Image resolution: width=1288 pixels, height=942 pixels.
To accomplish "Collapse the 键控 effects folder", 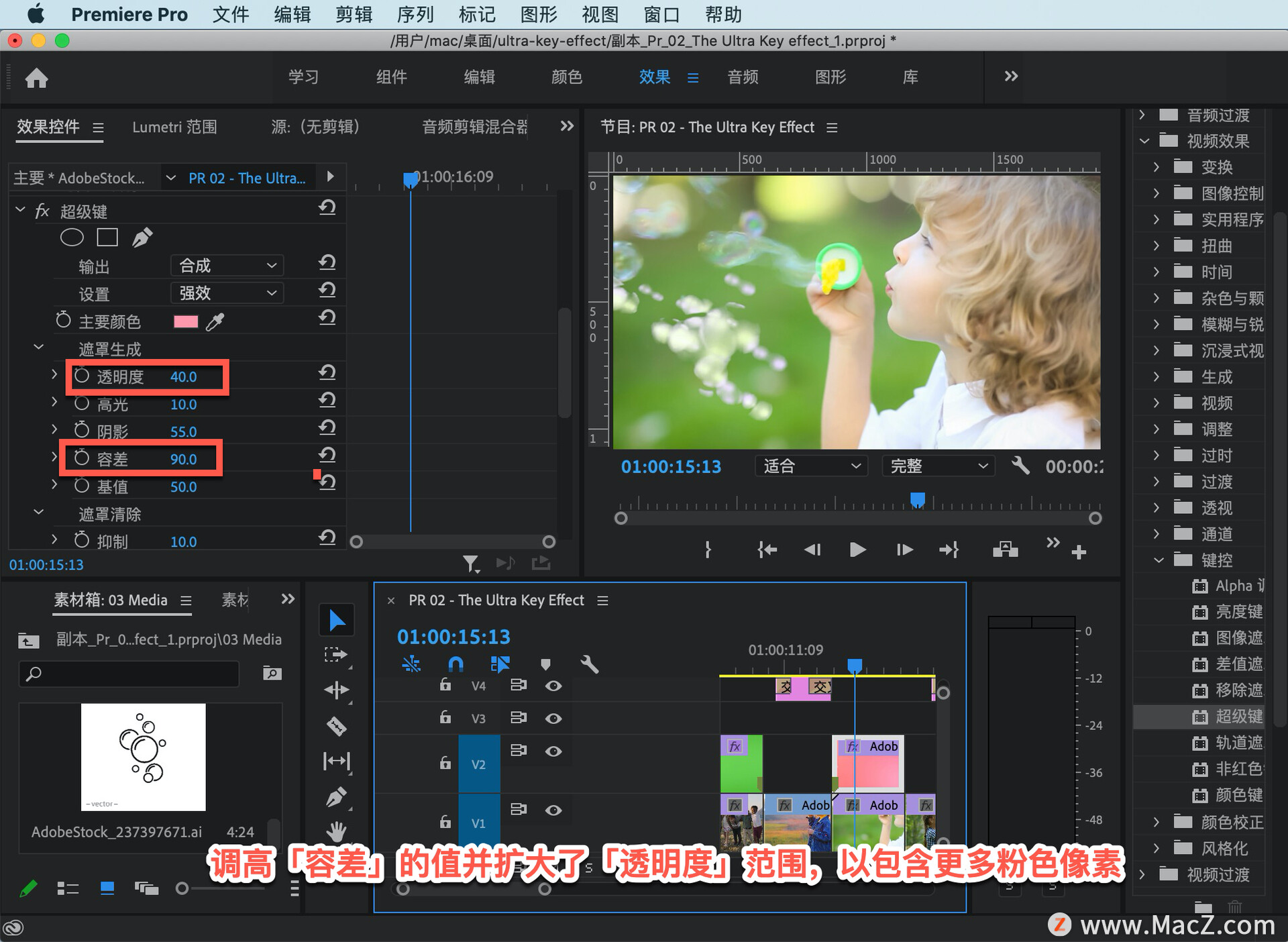I will (x=1159, y=560).
